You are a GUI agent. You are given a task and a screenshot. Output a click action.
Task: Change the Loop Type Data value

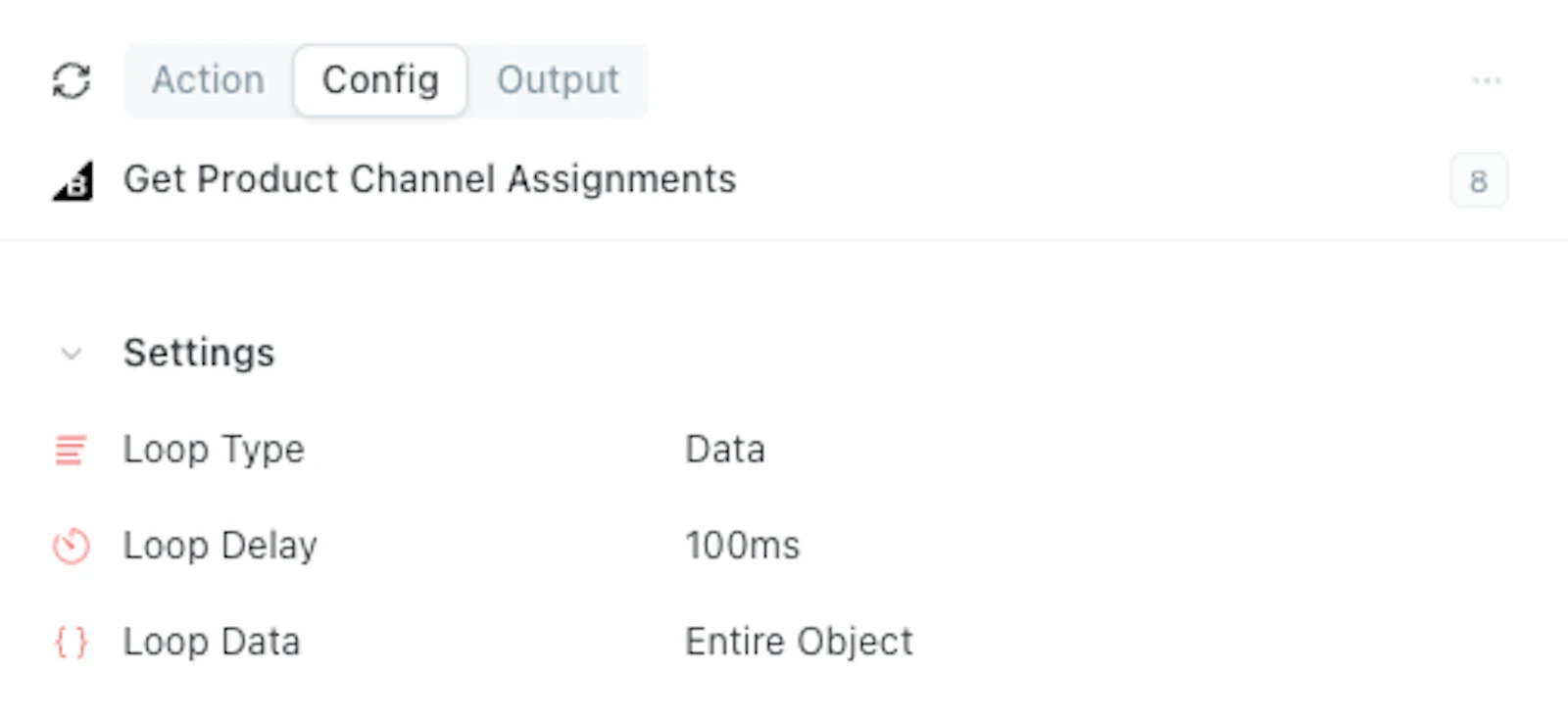coord(725,450)
